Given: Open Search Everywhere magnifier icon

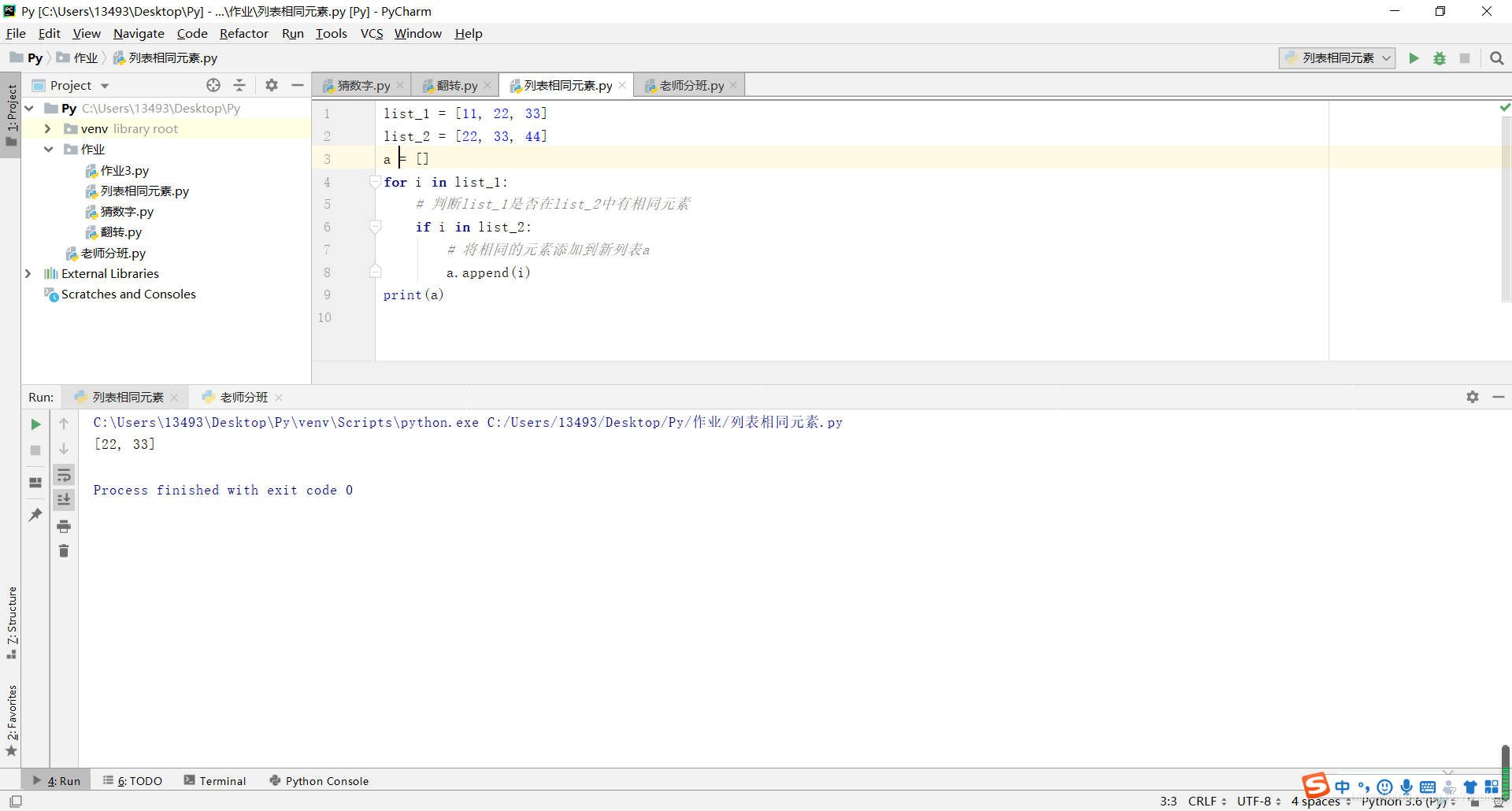Looking at the screenshot, I should pos(1497,58).
